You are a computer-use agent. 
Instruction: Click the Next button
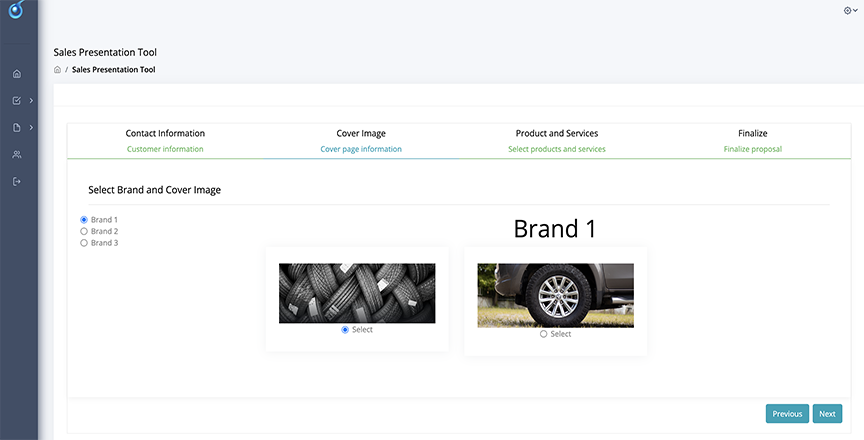click(827, 414)
